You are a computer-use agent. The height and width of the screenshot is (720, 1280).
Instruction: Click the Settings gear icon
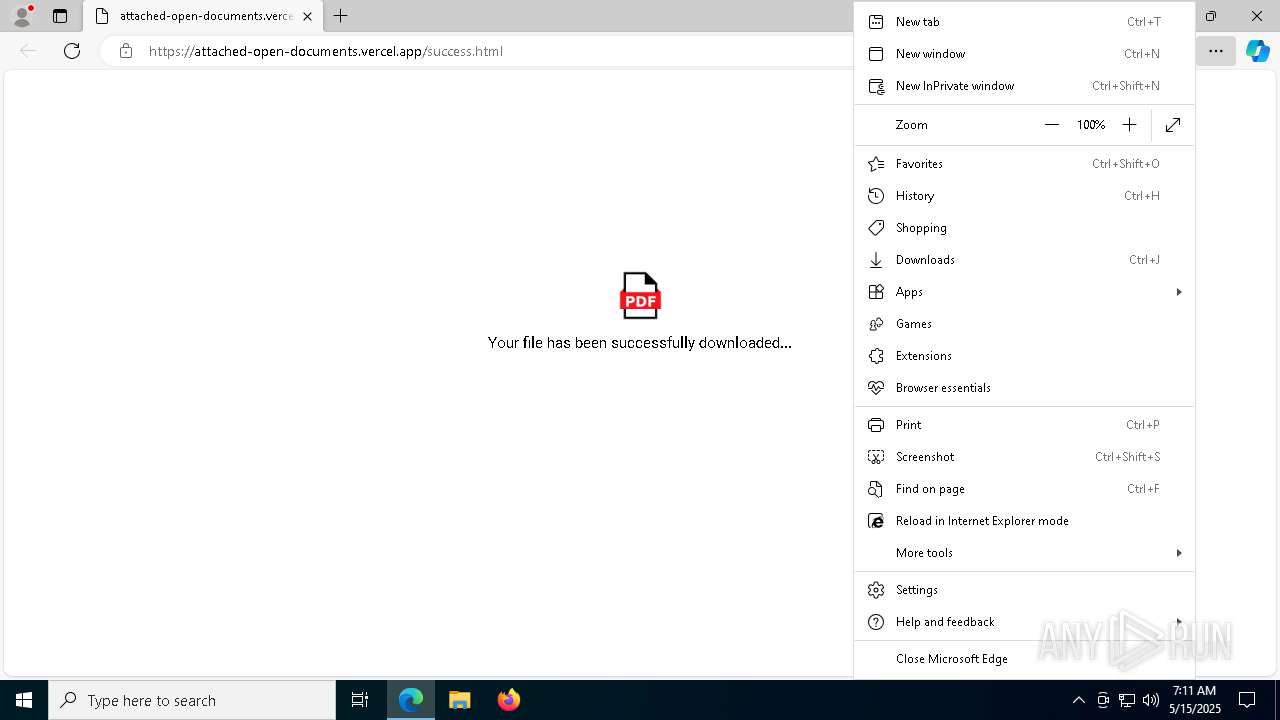point(876,590)
